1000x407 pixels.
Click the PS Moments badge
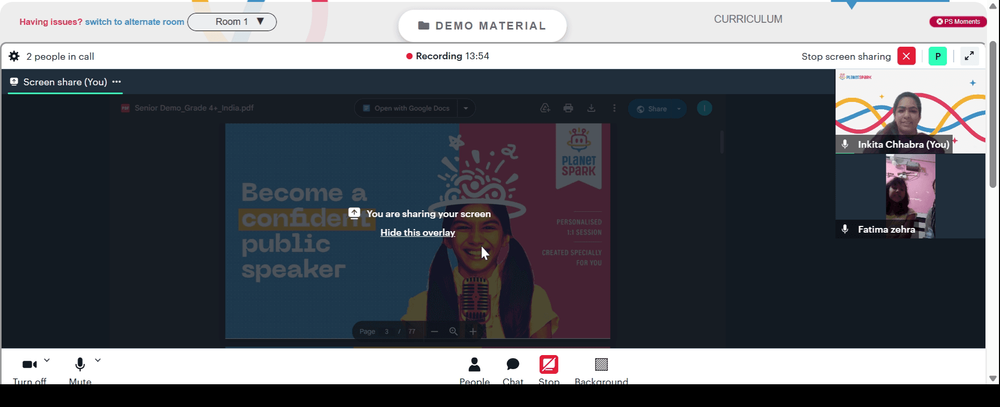958,22
